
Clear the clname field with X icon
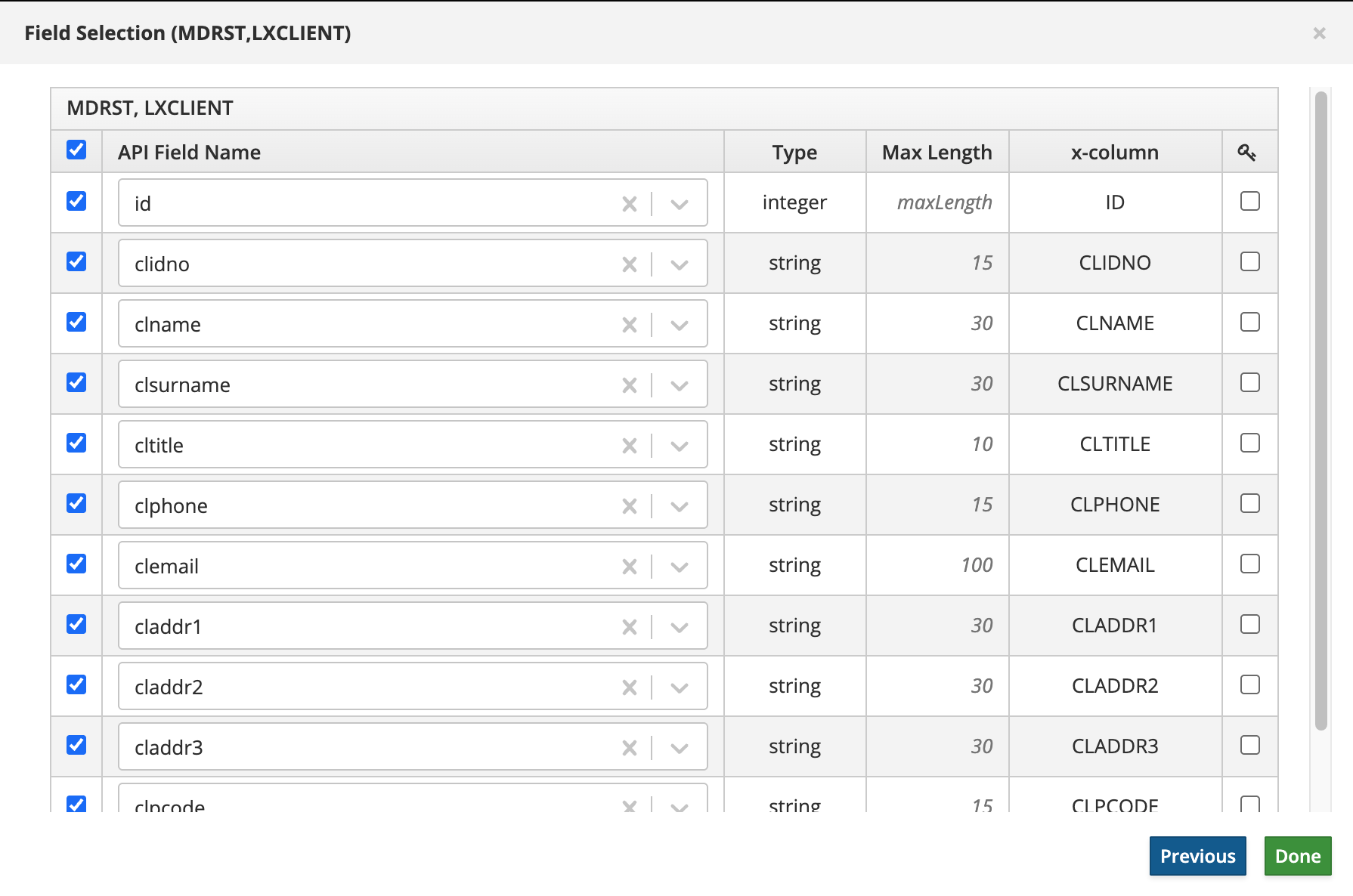(629, 325)
